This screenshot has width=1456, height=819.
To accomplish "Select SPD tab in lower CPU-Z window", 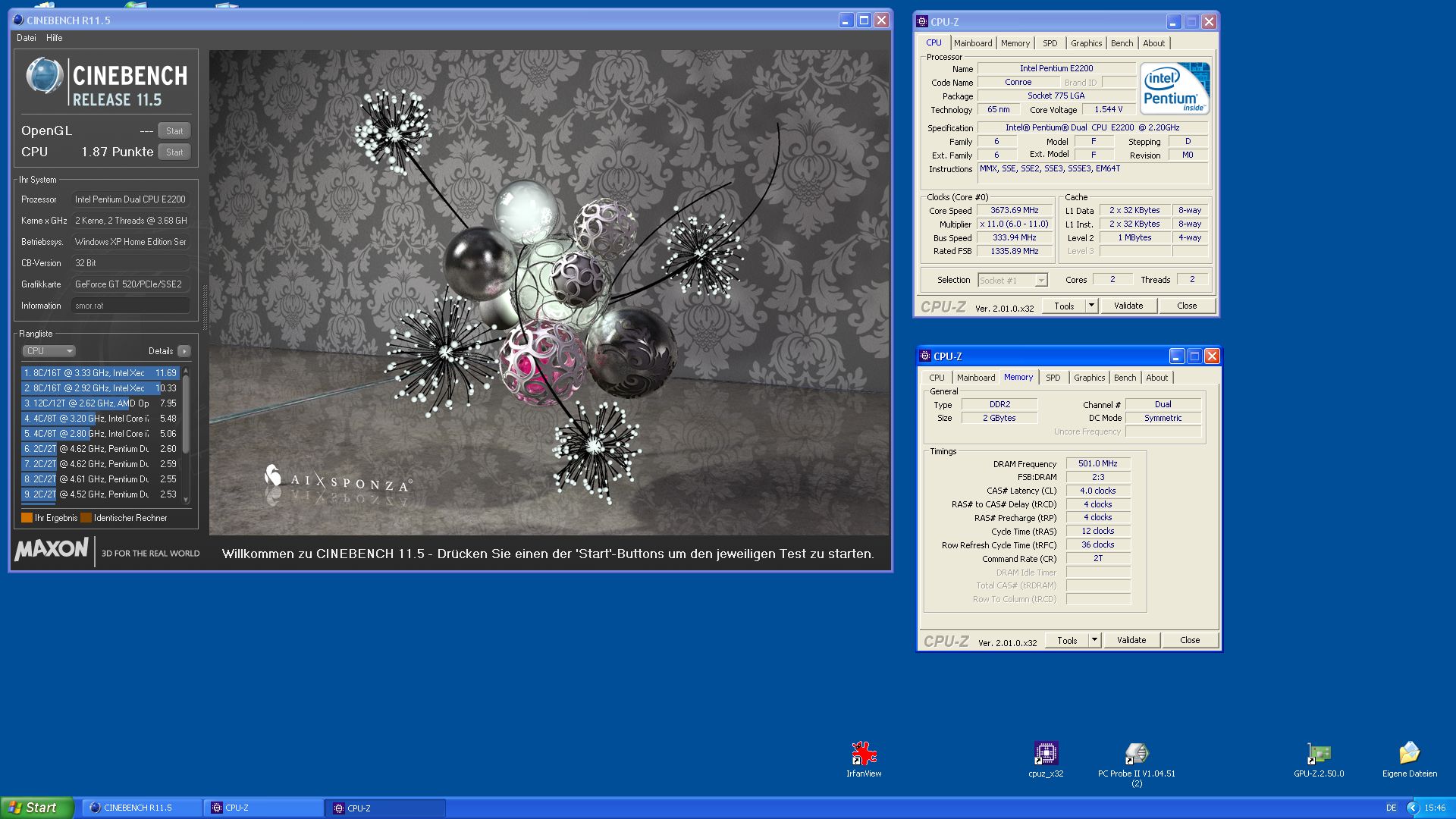I will click(x=1053, y=378).
